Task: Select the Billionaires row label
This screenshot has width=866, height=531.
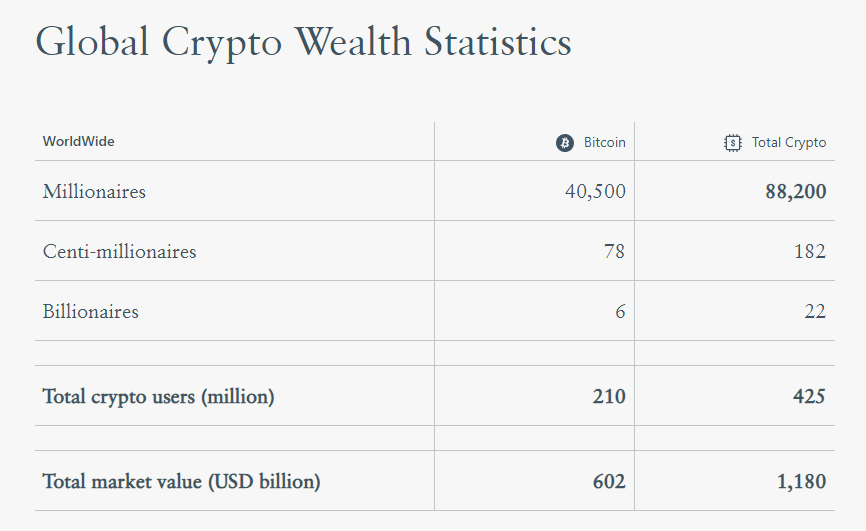Action: pos(91,312)
